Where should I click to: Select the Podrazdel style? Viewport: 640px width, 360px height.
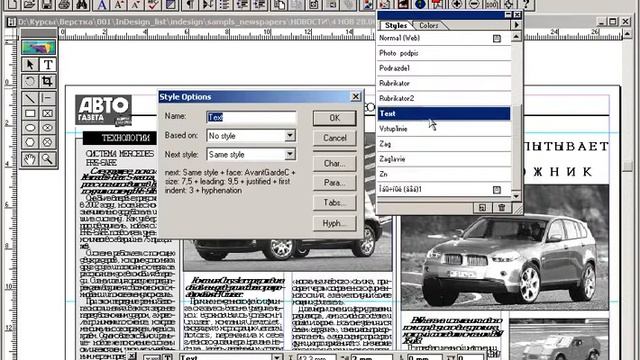[x=444, y=68]
